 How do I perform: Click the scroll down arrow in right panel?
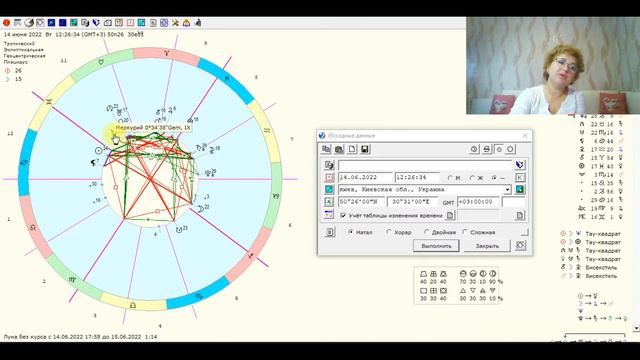coord(636,328)
